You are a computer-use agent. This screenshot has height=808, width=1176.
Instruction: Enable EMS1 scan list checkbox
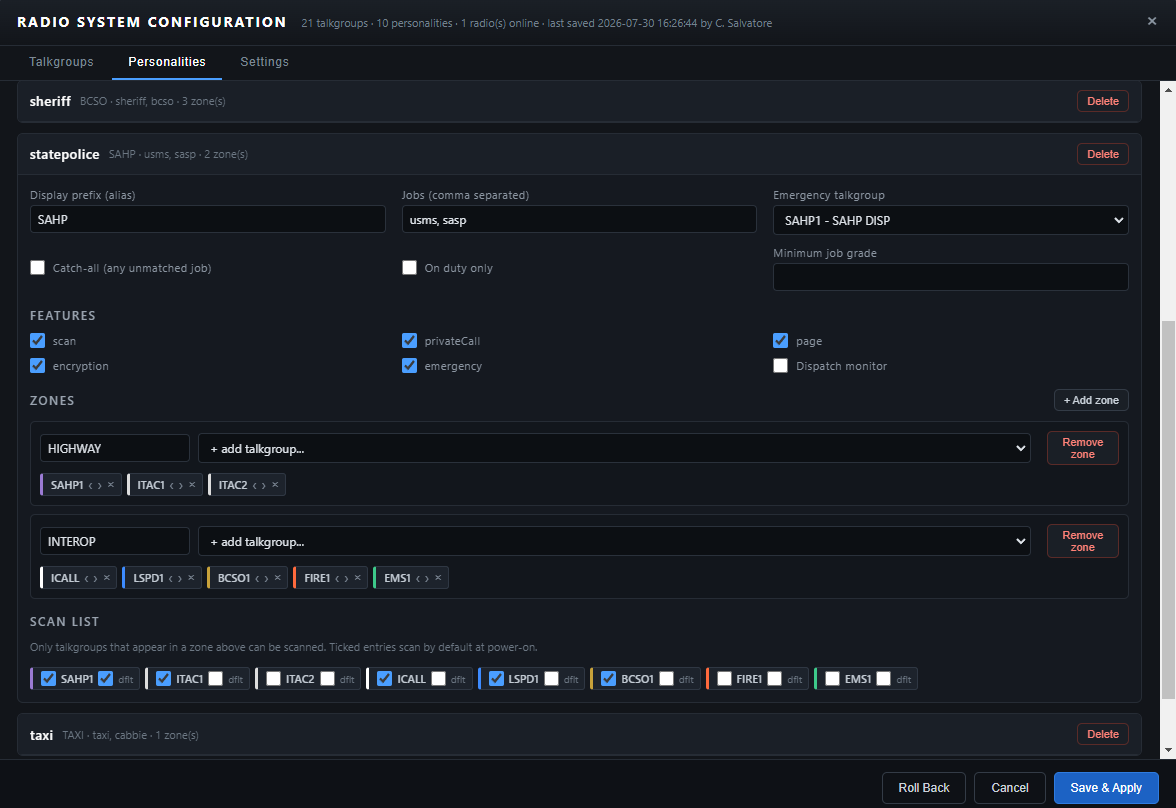click(832, 678)
